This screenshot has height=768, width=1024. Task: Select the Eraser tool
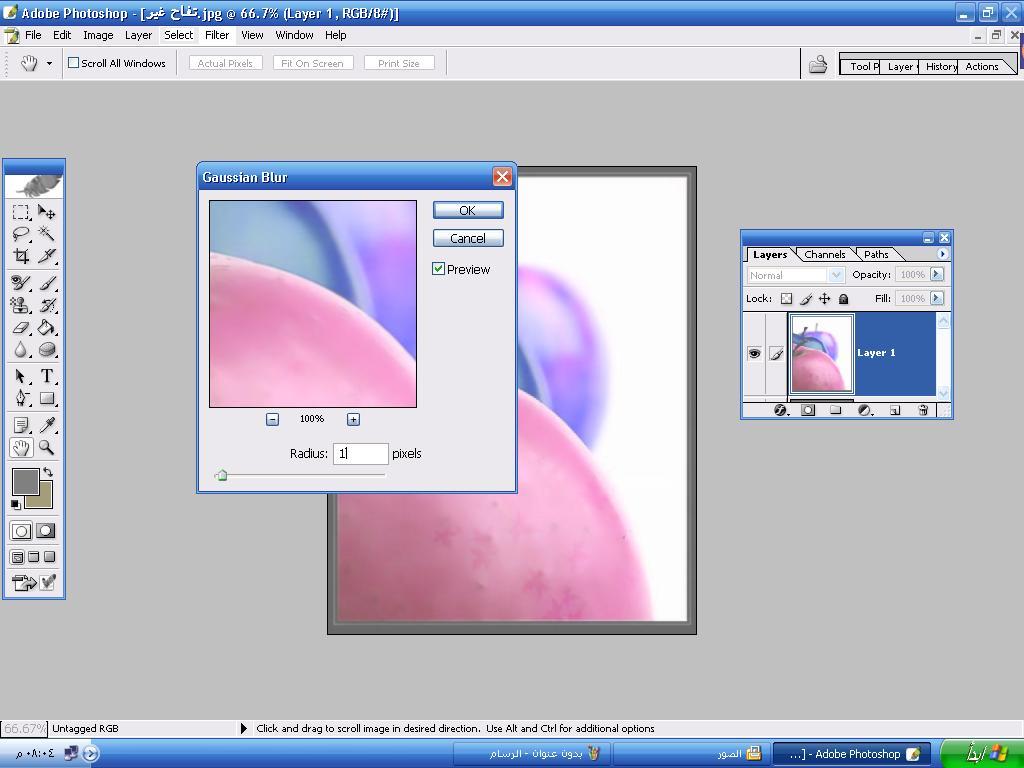(21, 327)
